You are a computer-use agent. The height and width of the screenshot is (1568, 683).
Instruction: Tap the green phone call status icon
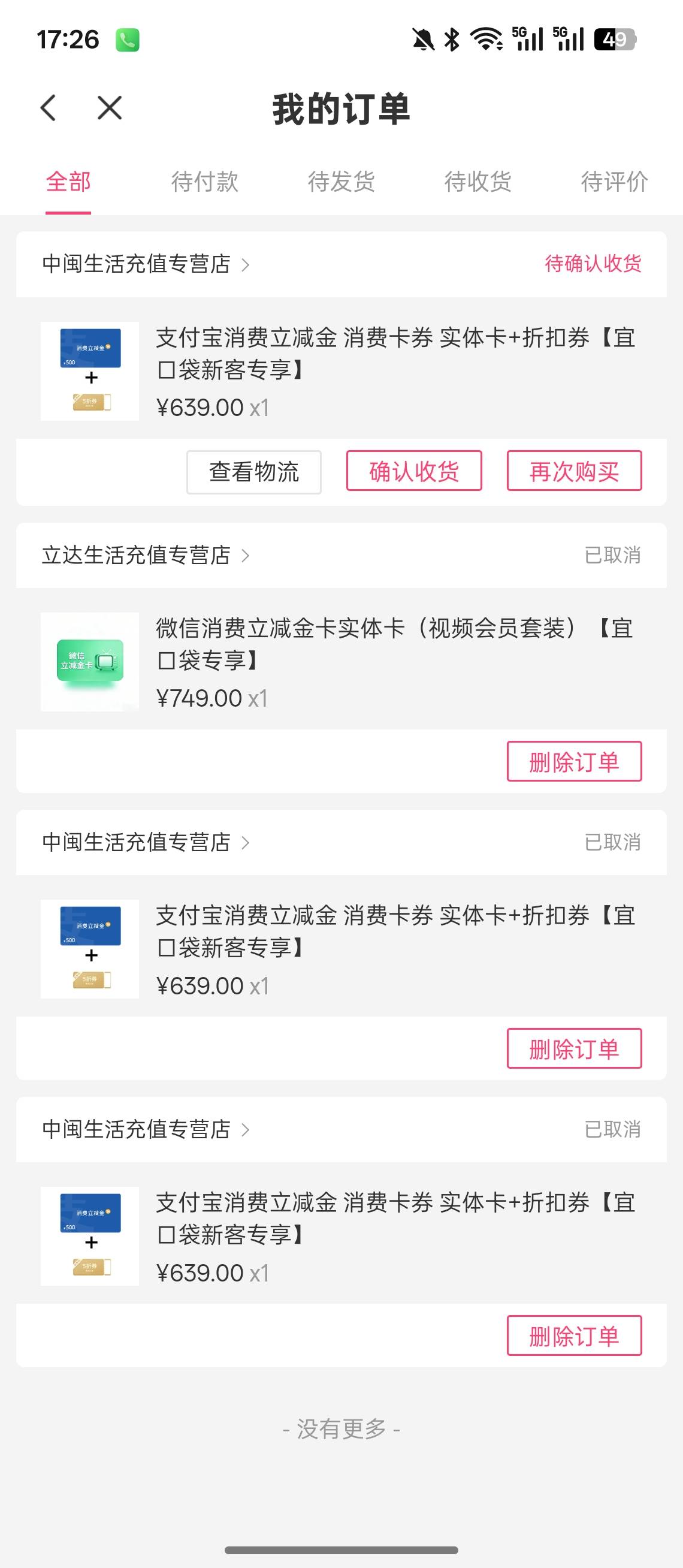(127, 40)
